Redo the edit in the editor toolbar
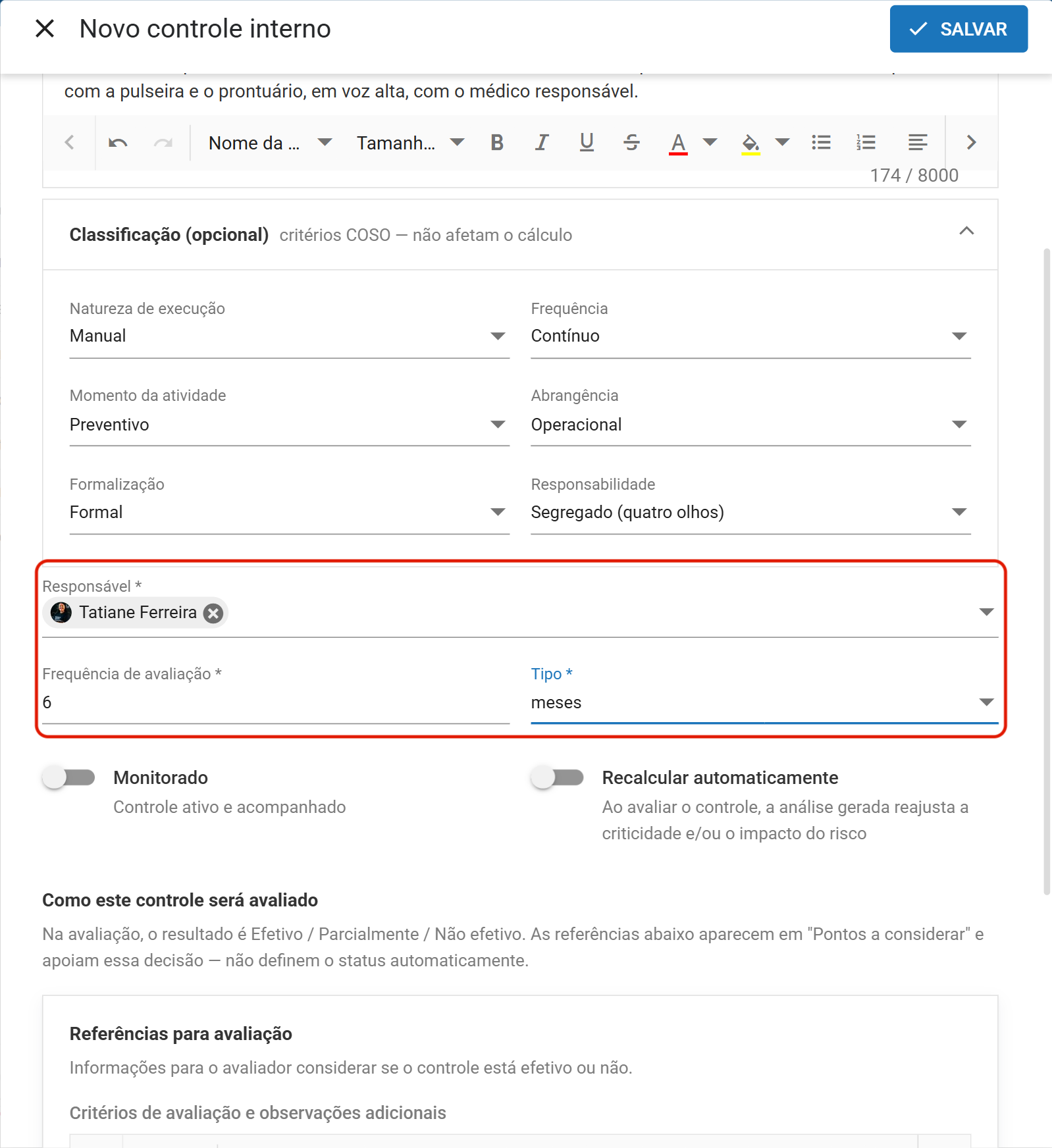The width and height of the screenshot is (1052, 1148). tap(163, 142)
